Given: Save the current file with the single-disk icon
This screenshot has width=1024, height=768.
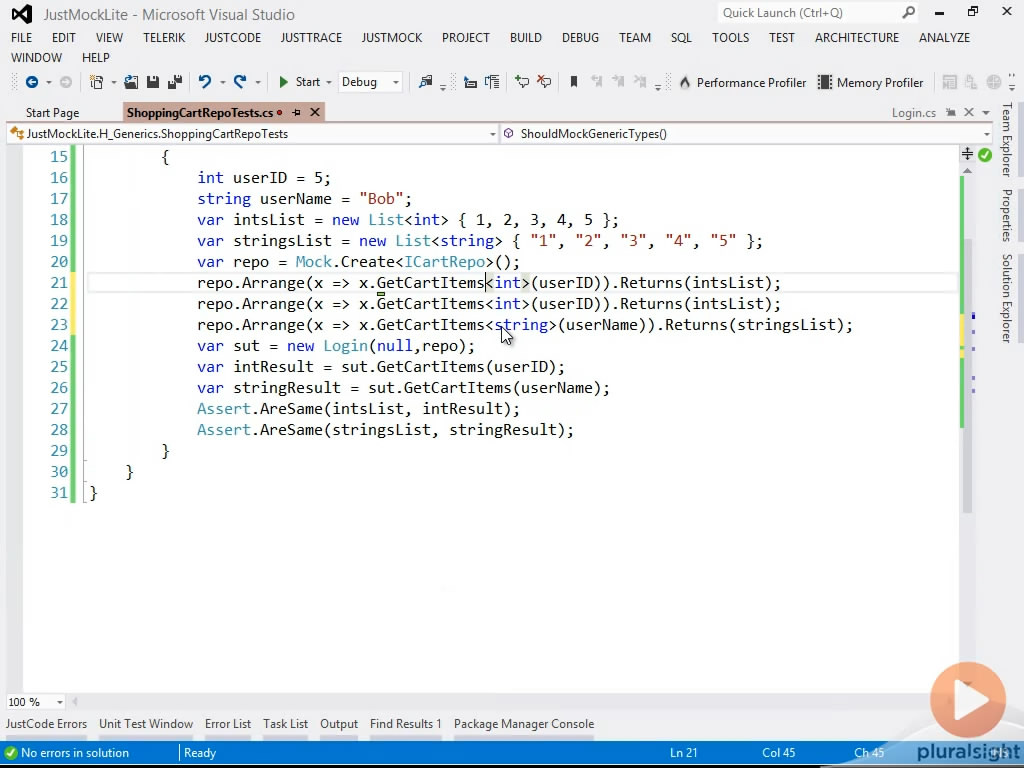Looking at the screenshot, I should (x=153, y=82).
